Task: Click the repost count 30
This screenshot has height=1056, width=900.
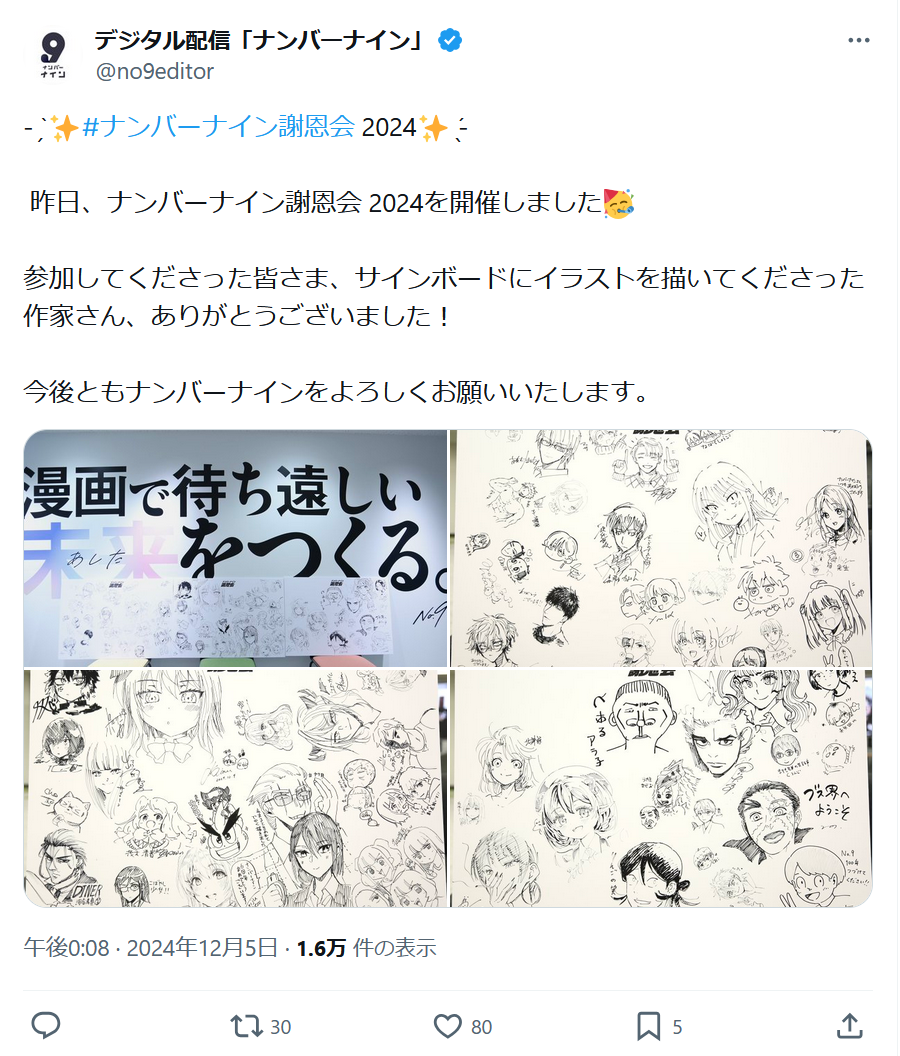Action: click(280, 1027)
